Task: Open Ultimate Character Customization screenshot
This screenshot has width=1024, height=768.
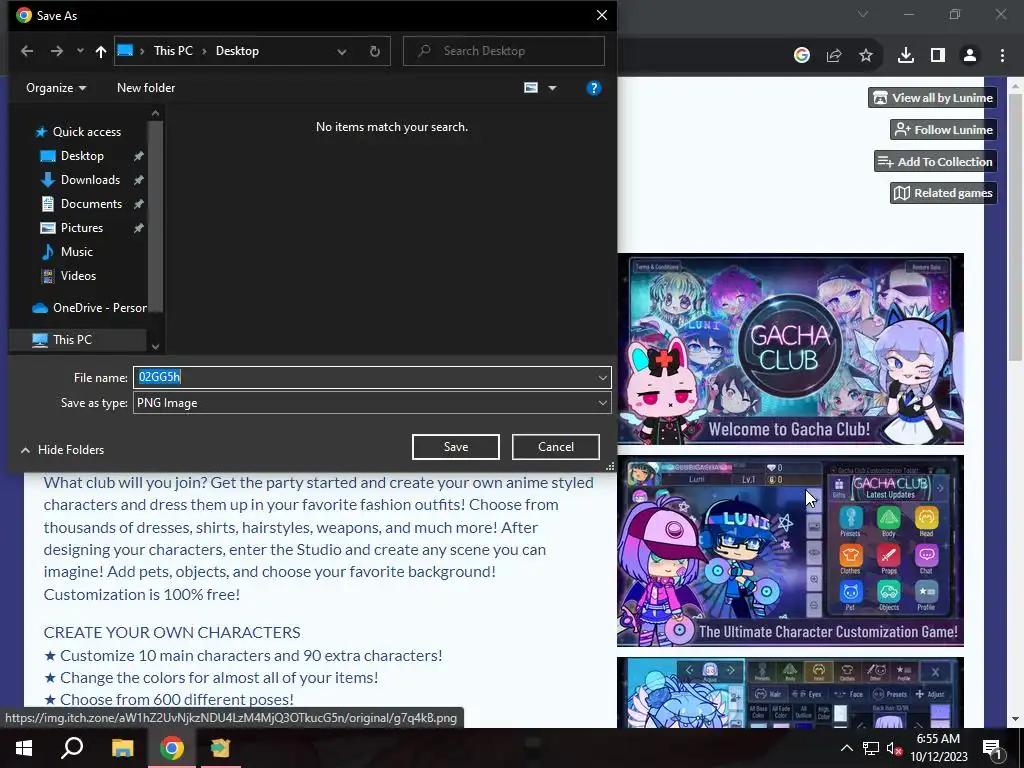Action: click(790, 551)
